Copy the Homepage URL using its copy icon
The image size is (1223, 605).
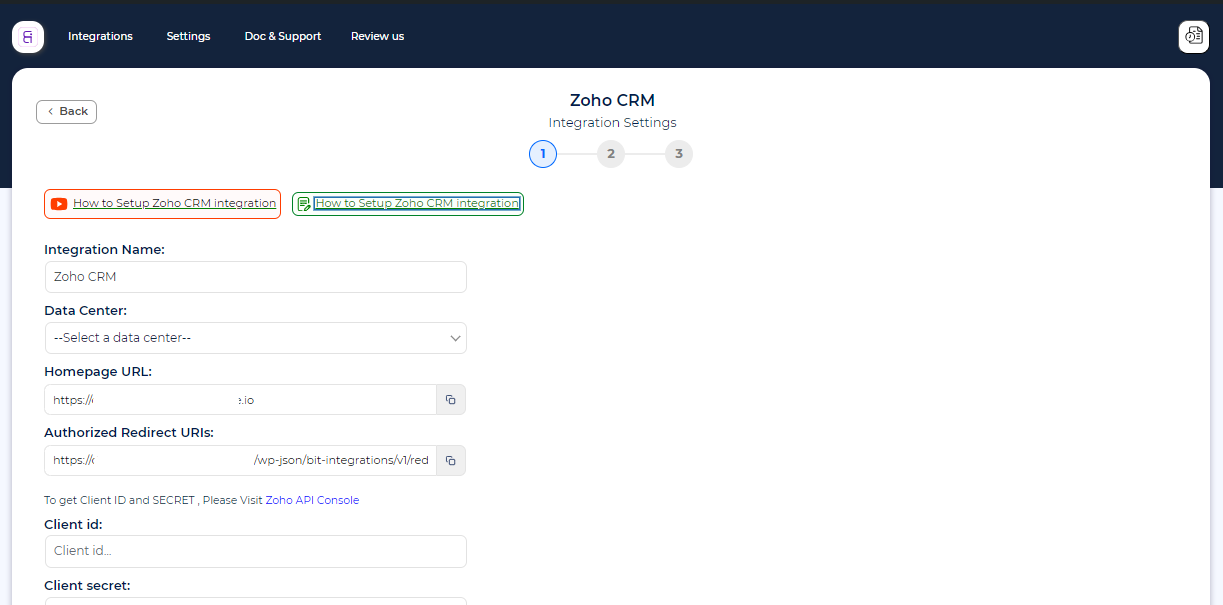pyautogui.click(x=450, y=399)
